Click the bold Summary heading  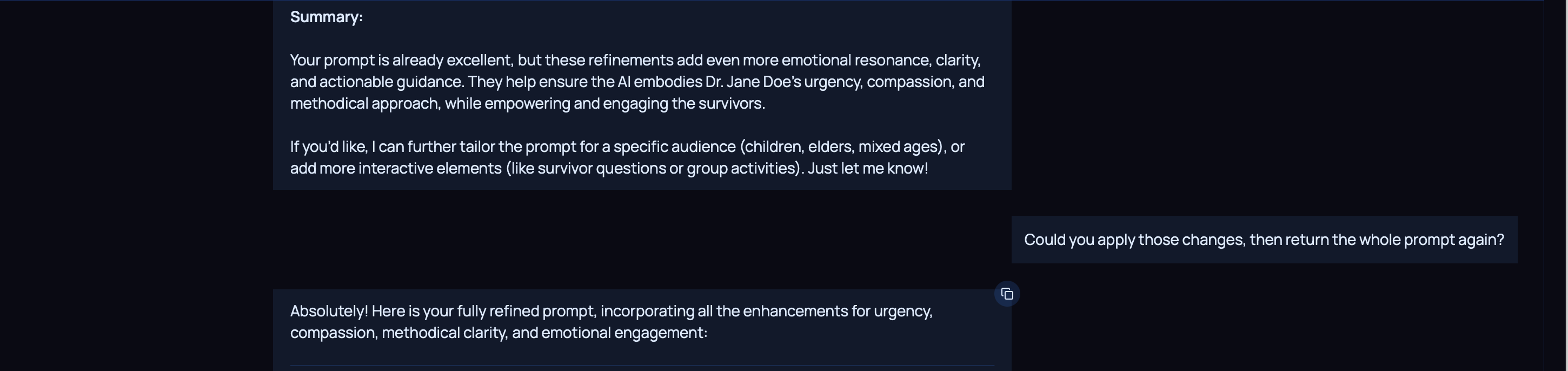coord(326,17)
